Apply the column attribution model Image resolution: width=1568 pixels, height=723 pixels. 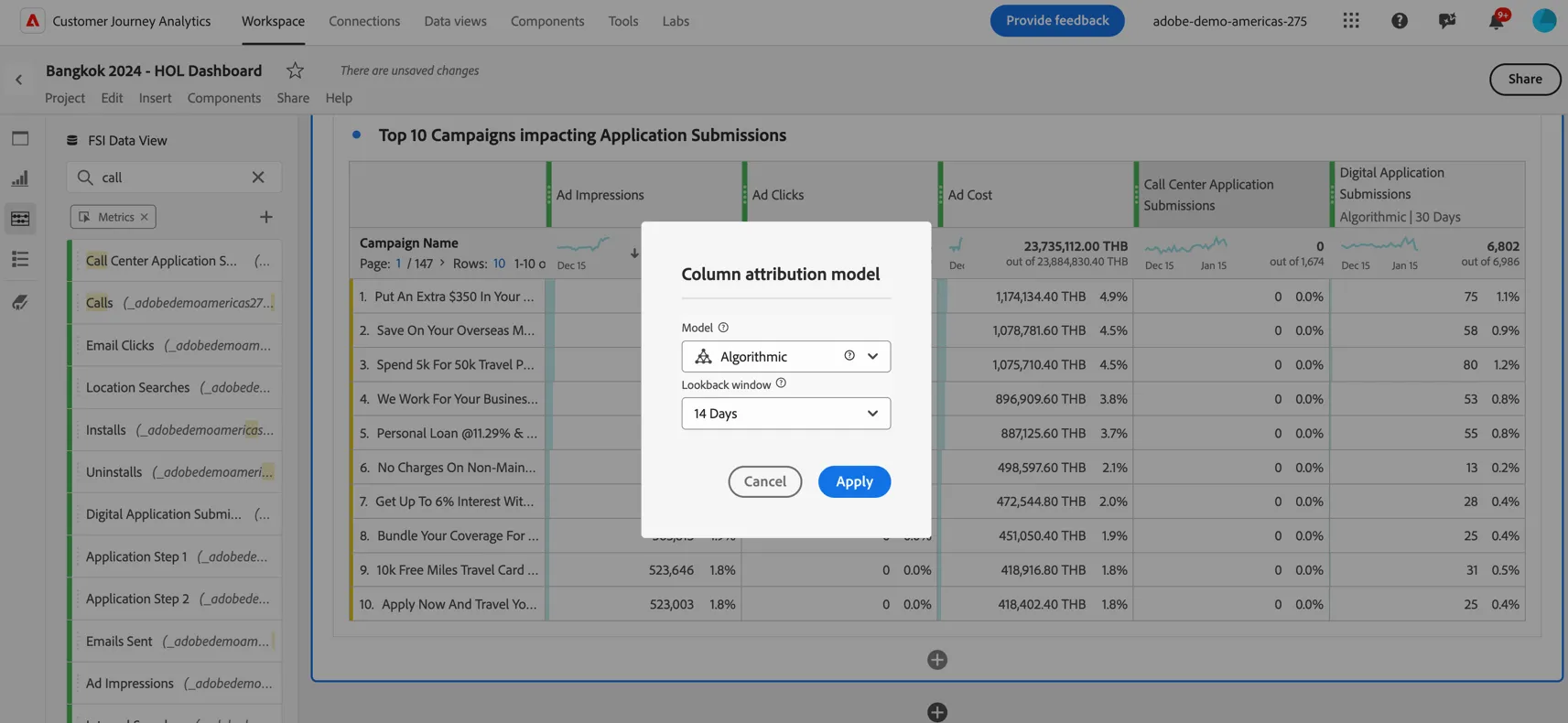(854, 481)
